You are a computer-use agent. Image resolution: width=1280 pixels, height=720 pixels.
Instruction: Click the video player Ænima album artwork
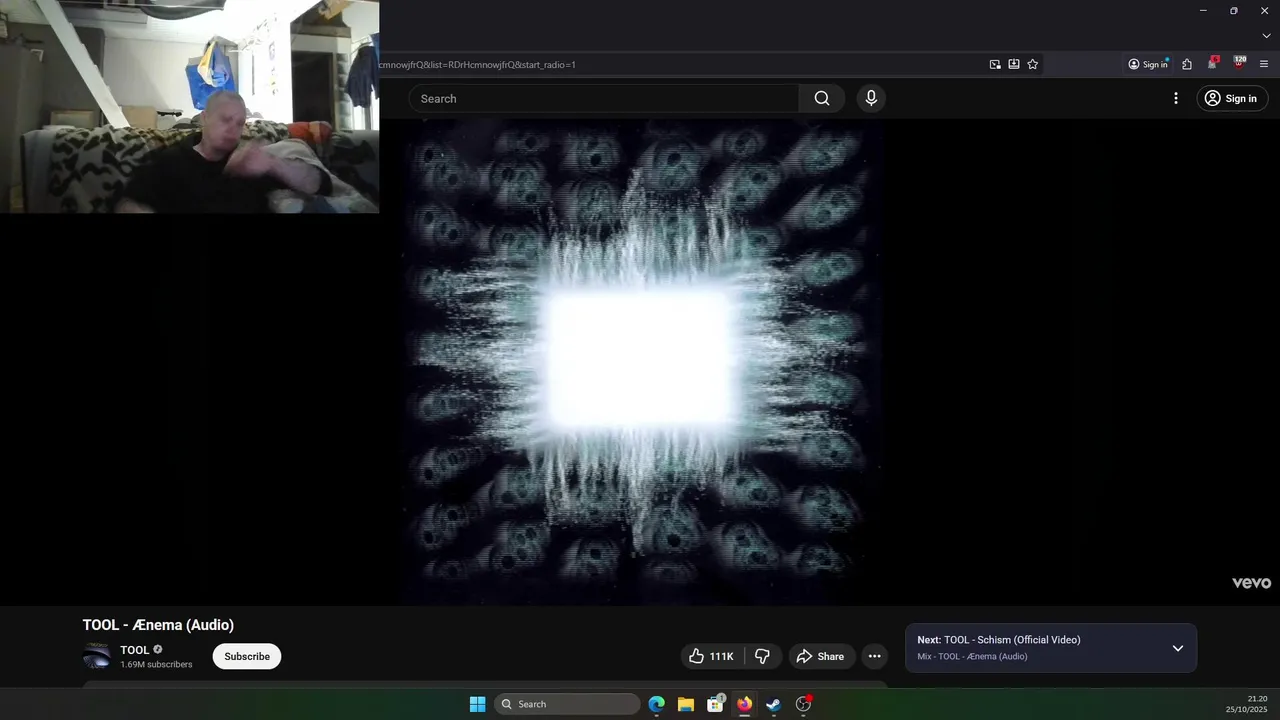coord(639,360)
